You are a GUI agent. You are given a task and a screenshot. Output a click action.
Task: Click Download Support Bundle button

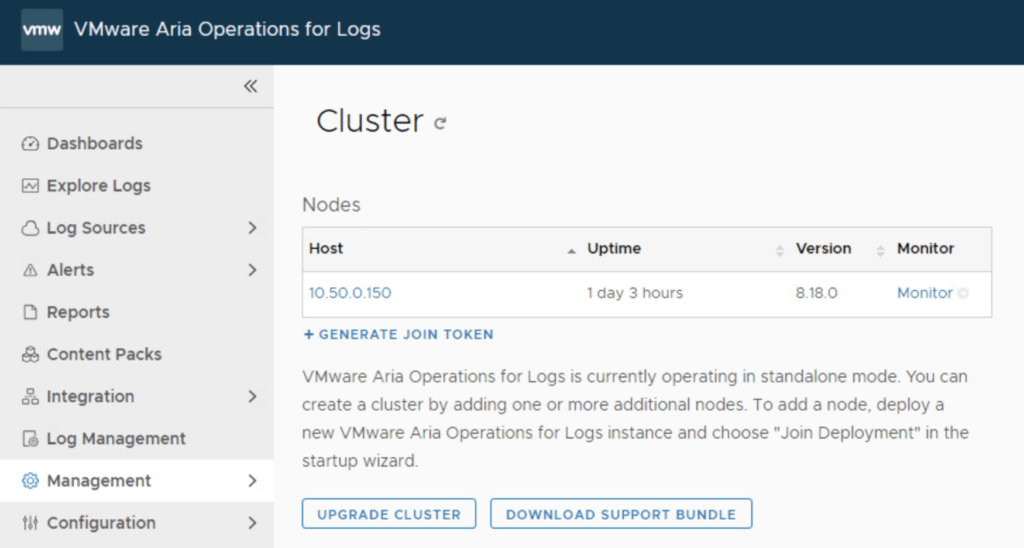click(x=620, y=514)
